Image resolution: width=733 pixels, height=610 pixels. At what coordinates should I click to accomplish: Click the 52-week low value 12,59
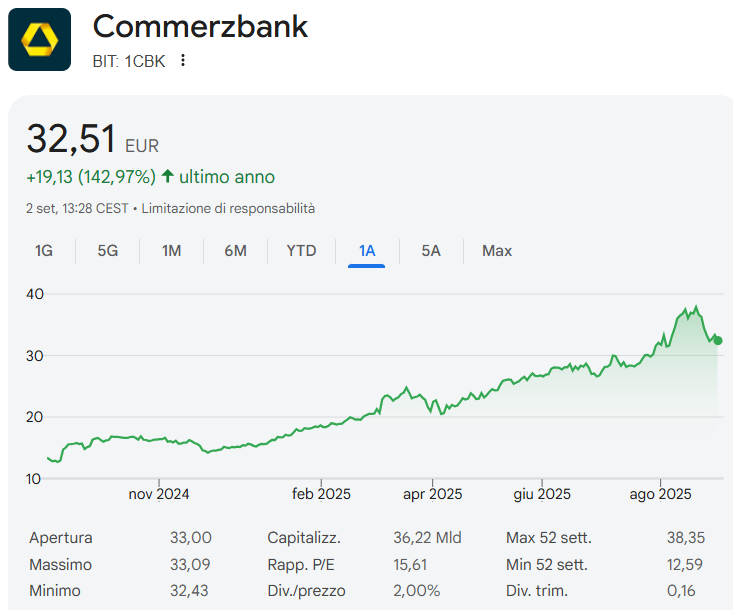[x=685, y=565]
